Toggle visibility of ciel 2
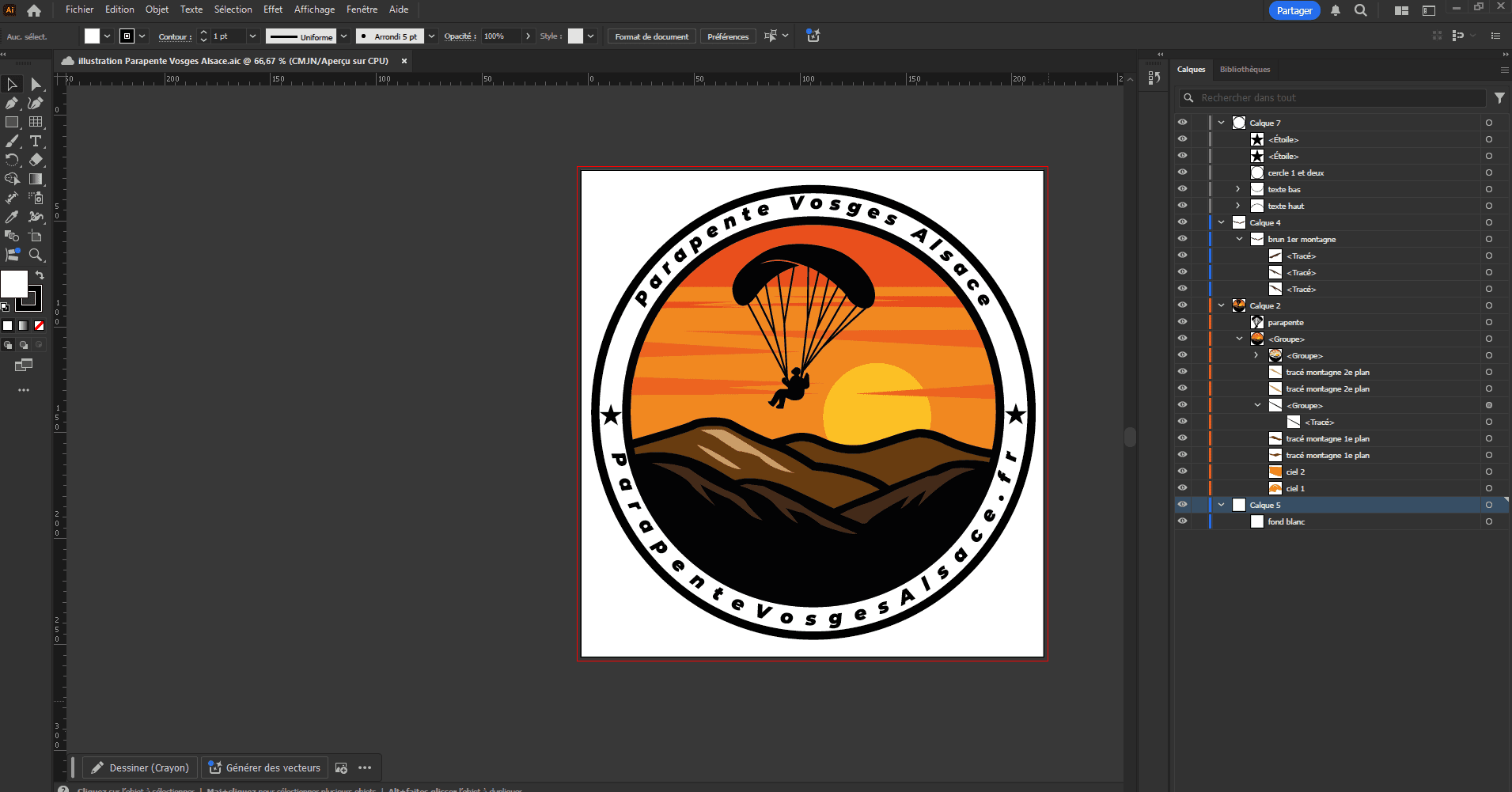This screenshot has height=792, width=1512. (1182, 472)
